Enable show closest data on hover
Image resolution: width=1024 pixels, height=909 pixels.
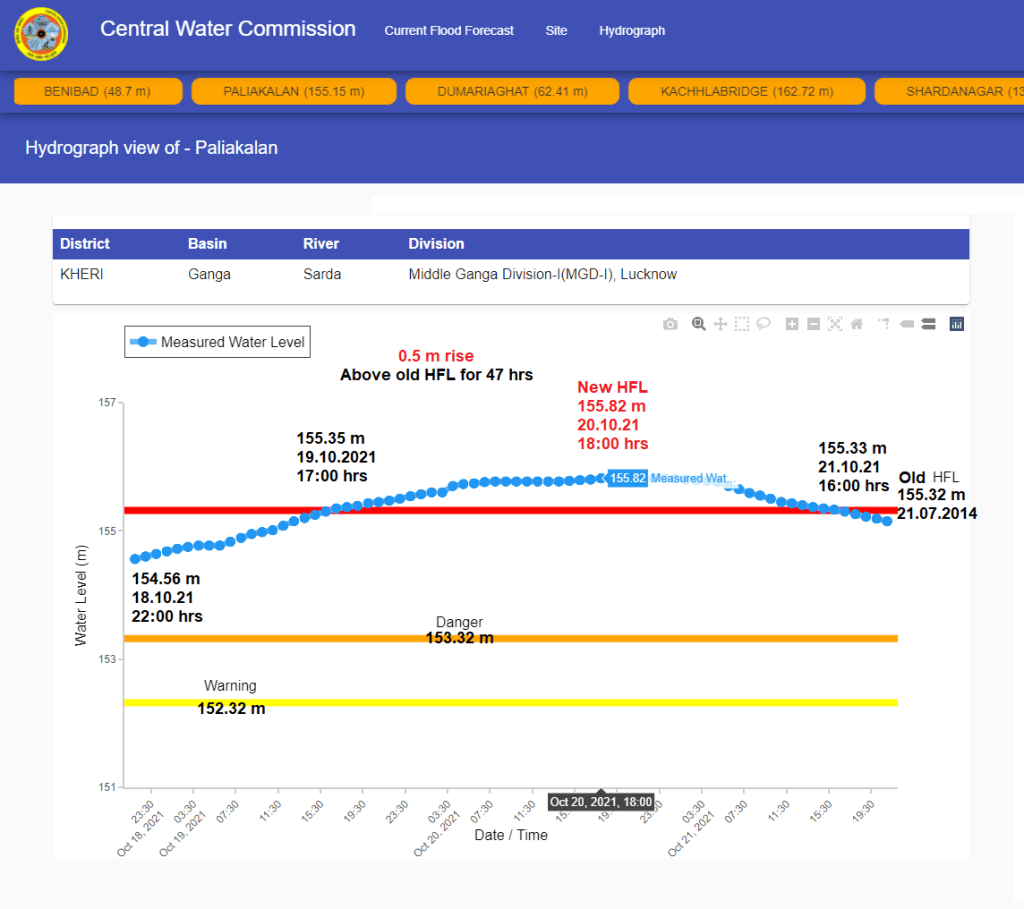point(906,324)
